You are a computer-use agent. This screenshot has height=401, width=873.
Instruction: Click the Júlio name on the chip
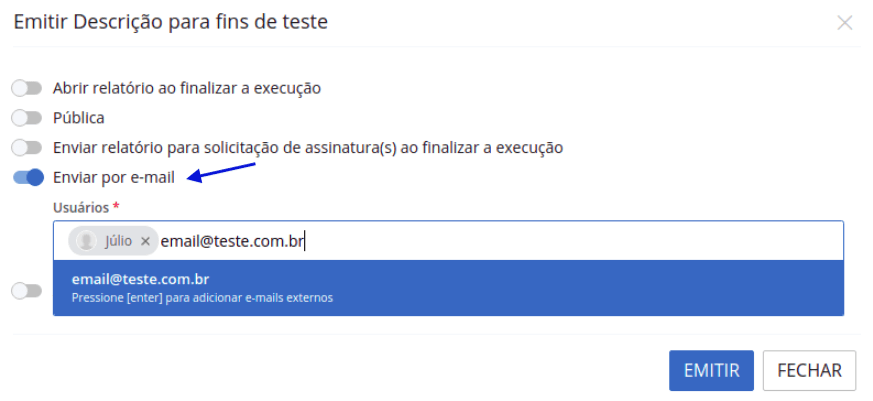click(x=118, y=241)
